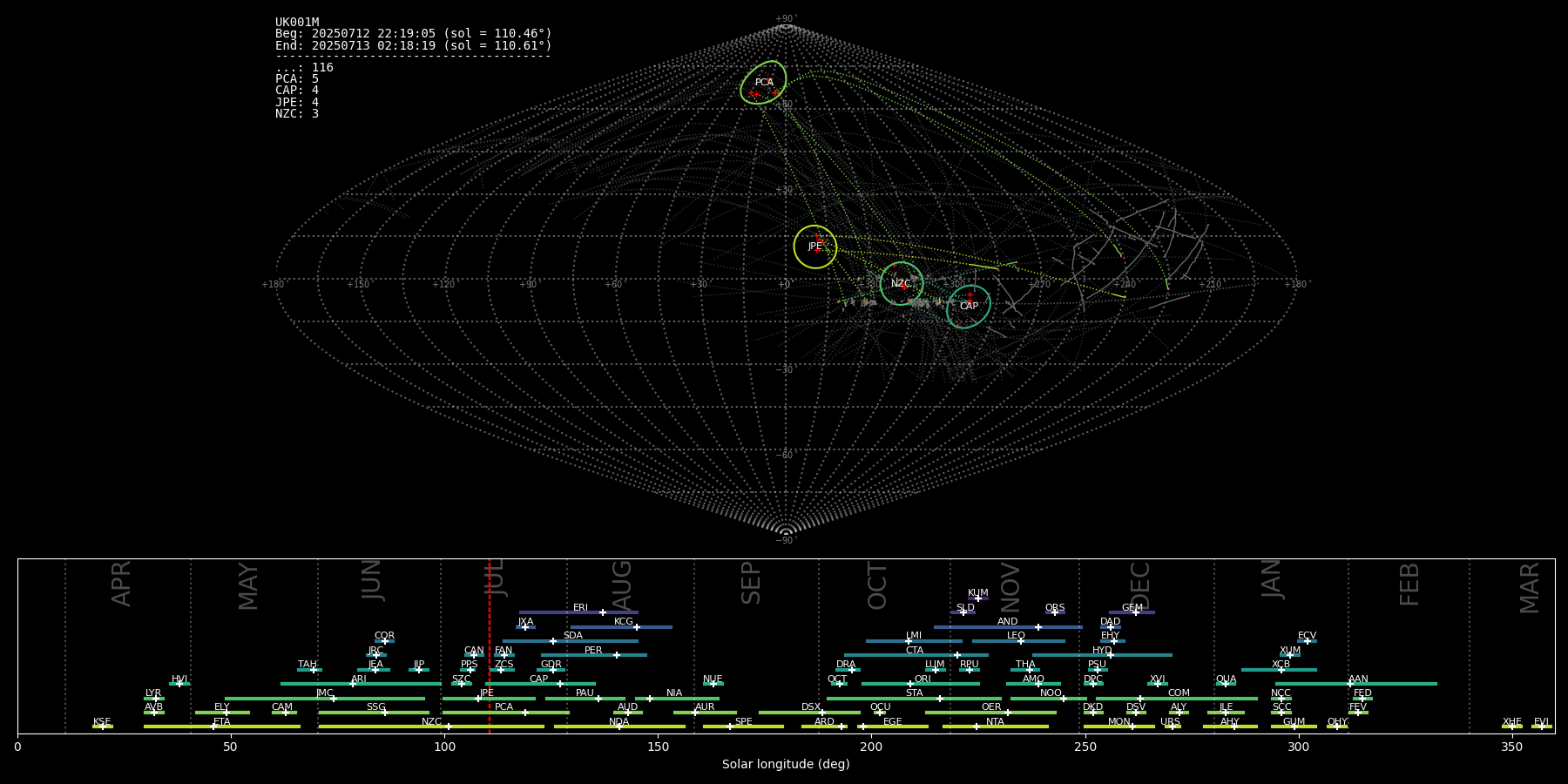Click the GEM shower activity bar
Viewport: 1568px width, 784px height.
[1132, 612]
